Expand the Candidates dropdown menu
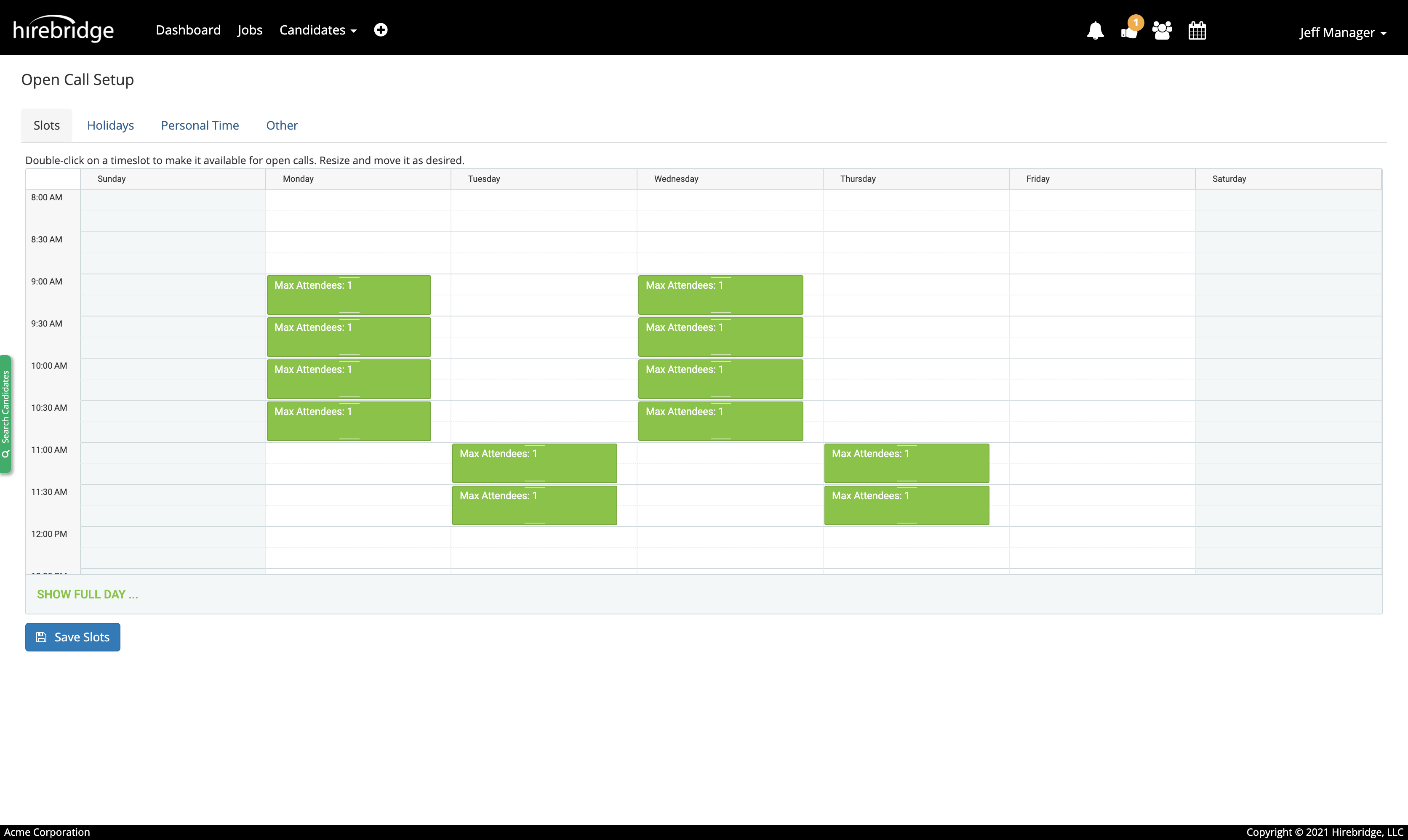Screen dimensions: 1408x840 pyautogui.click(x=317, y=30)
